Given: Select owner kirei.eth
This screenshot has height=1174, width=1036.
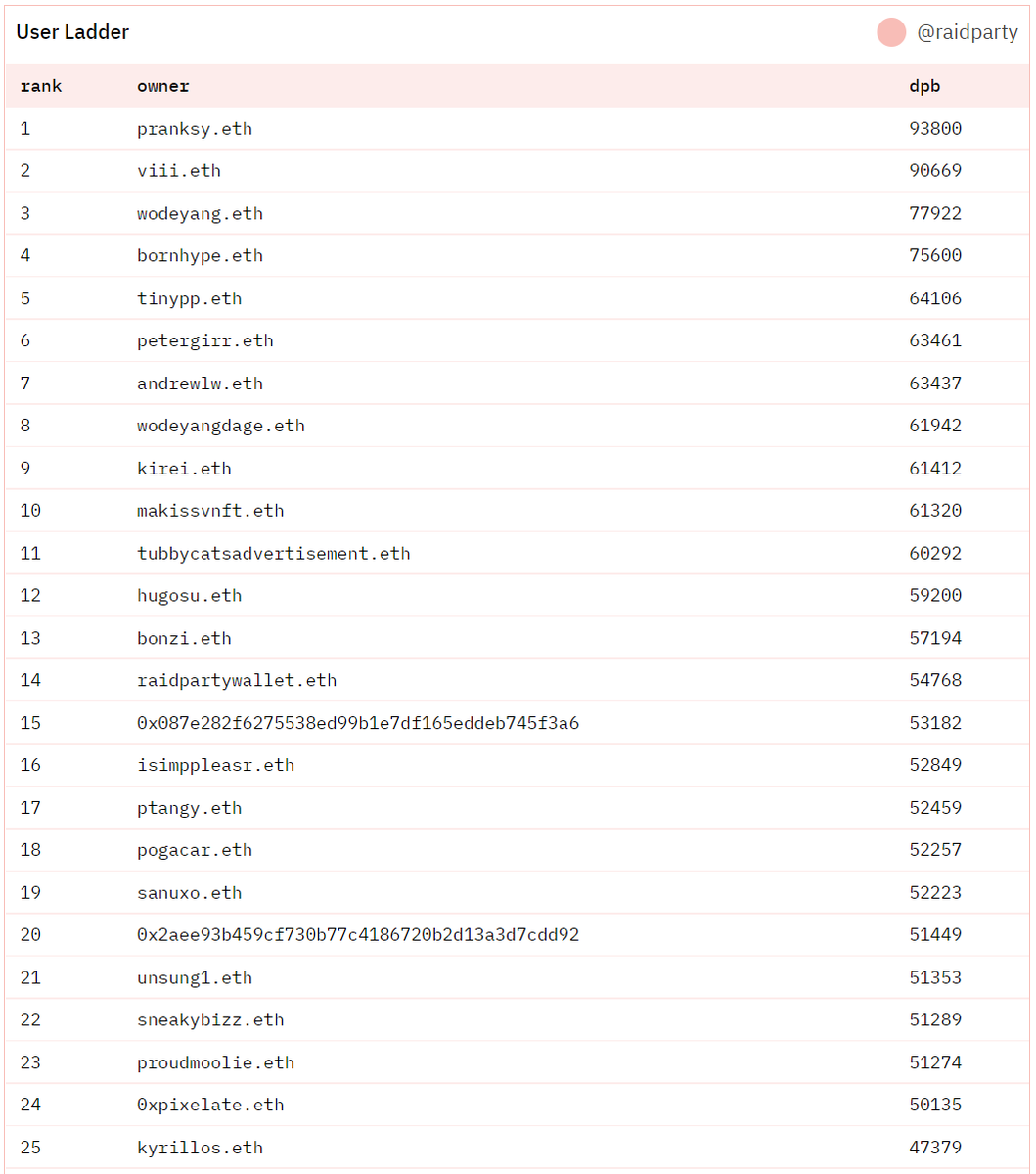Looking at the screenshot, I should point(184,469).
